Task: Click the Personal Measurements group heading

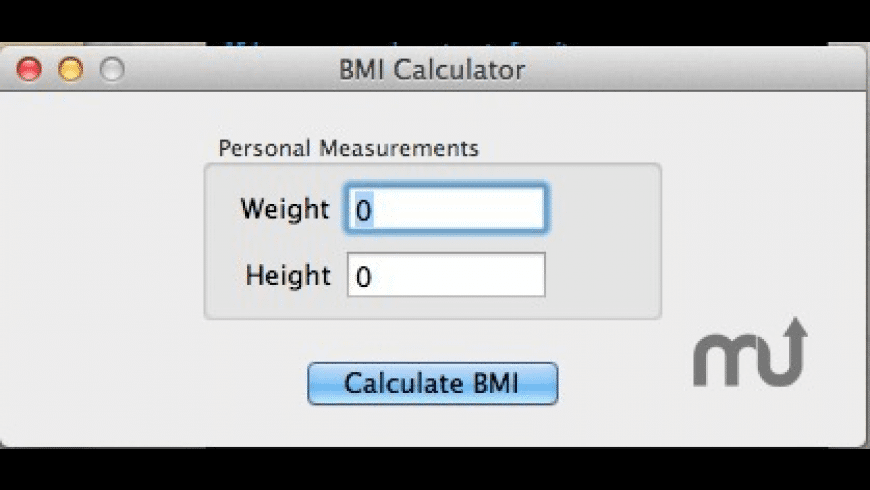Action: (348, 148)
